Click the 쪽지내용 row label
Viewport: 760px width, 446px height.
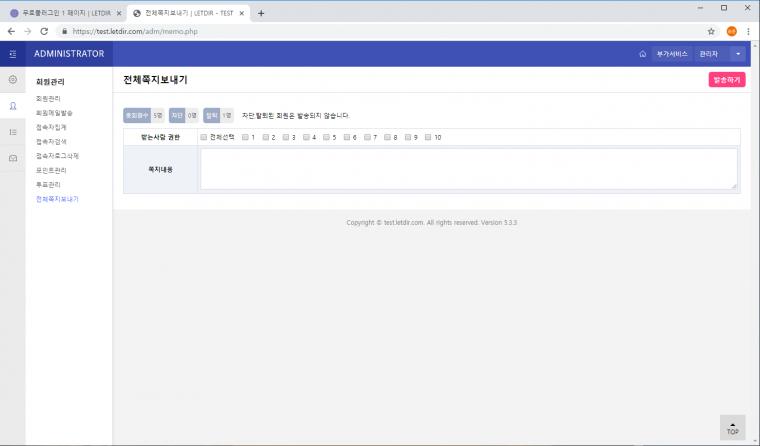click(x=160, y=169)
